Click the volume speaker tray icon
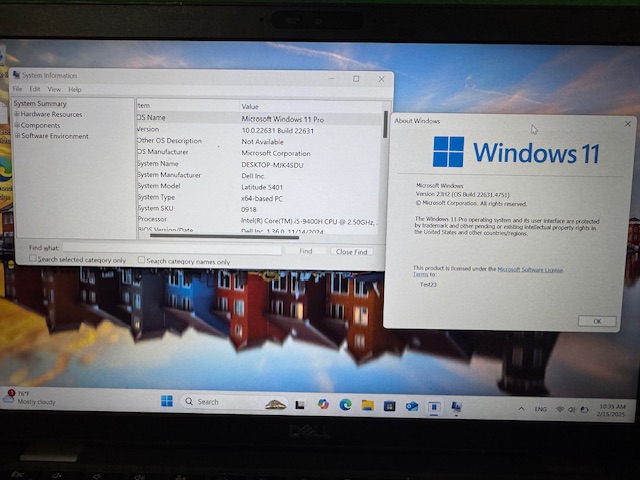The width and height of the screenshot is (640, 480). point(571,409)
